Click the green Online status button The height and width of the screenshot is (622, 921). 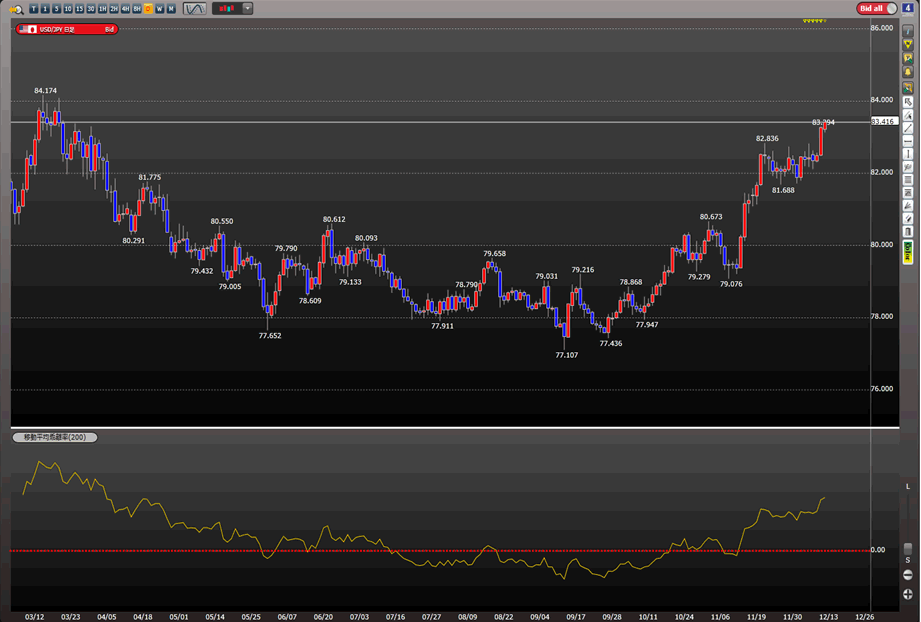point(908,248)
